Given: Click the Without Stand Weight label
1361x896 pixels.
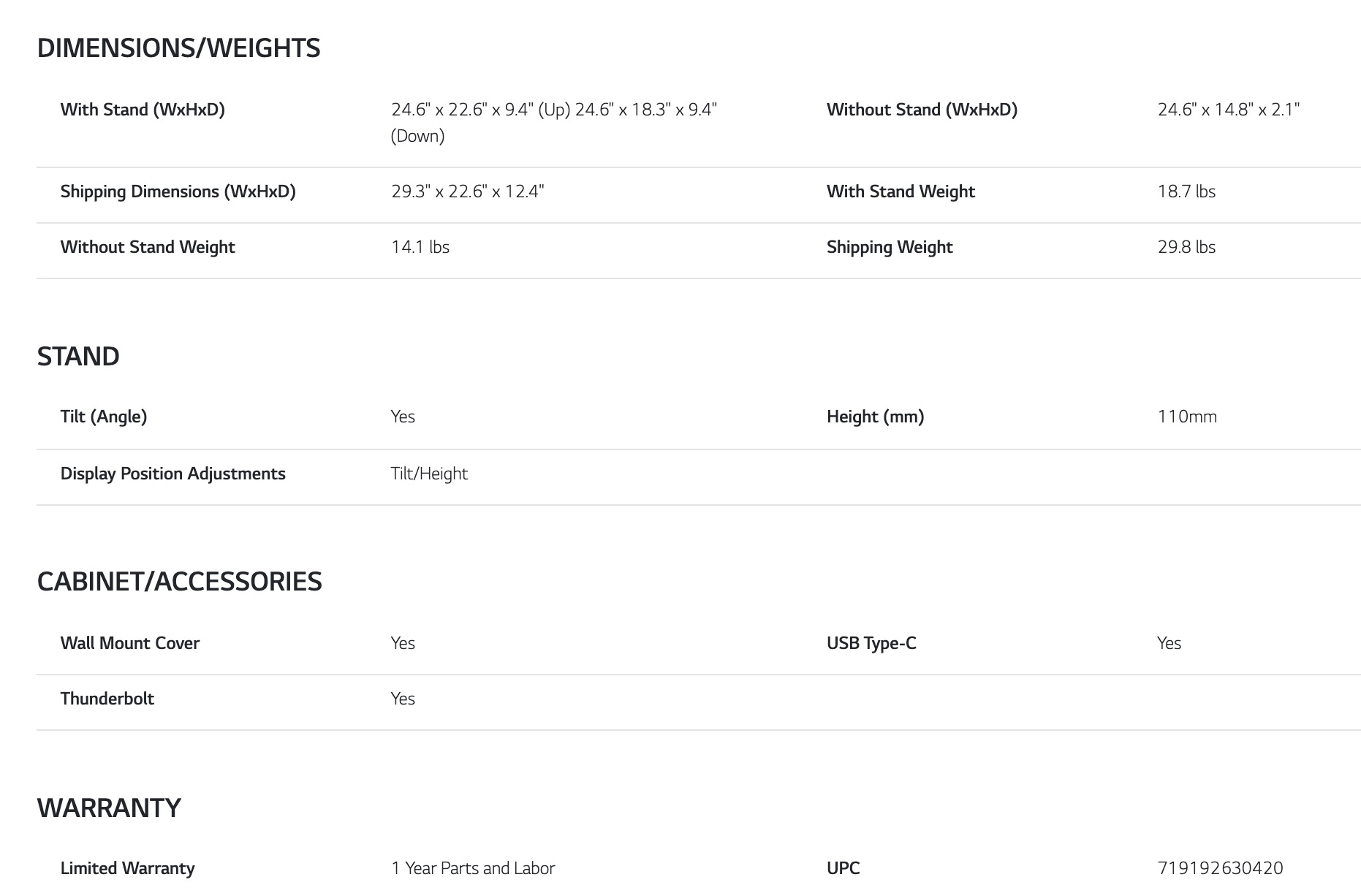Looking at the screenshot, I should (148, 247).
